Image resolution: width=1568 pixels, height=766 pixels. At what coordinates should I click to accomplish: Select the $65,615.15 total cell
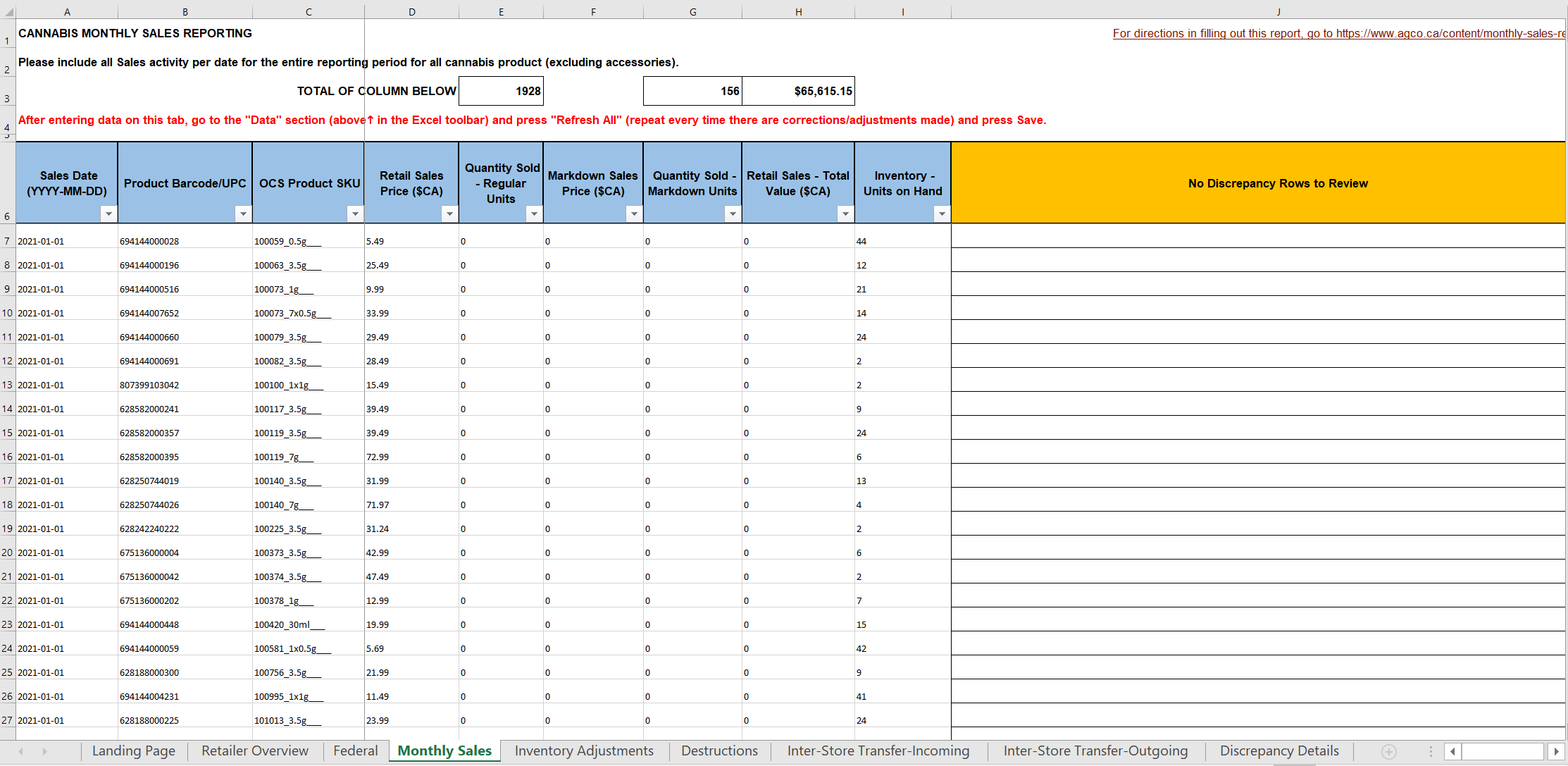tap(798, 91)
